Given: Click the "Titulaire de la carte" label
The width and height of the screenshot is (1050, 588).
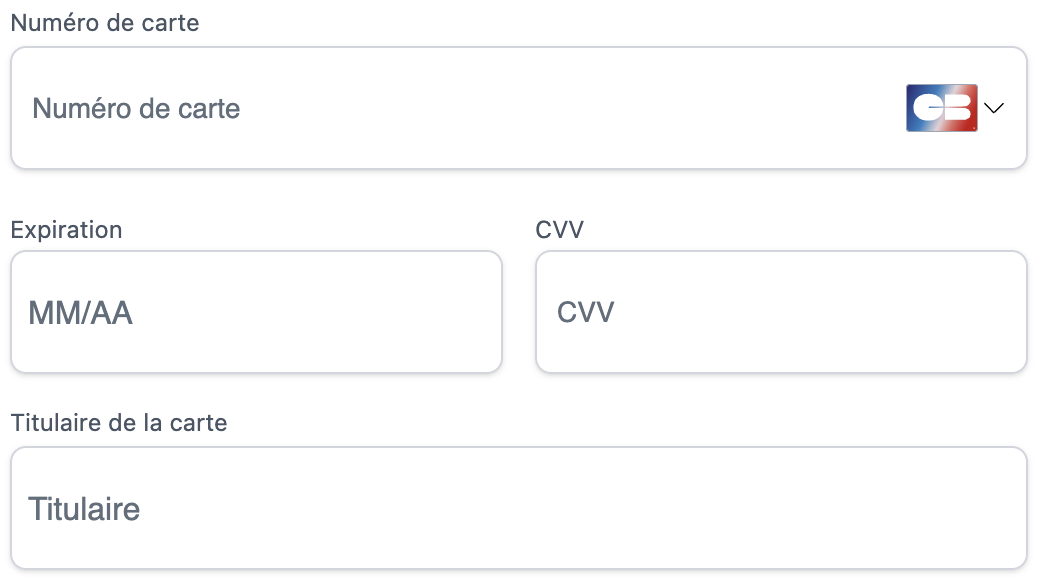Looking at the screenshot, I should pyautogui.click(x=119, y=423).
